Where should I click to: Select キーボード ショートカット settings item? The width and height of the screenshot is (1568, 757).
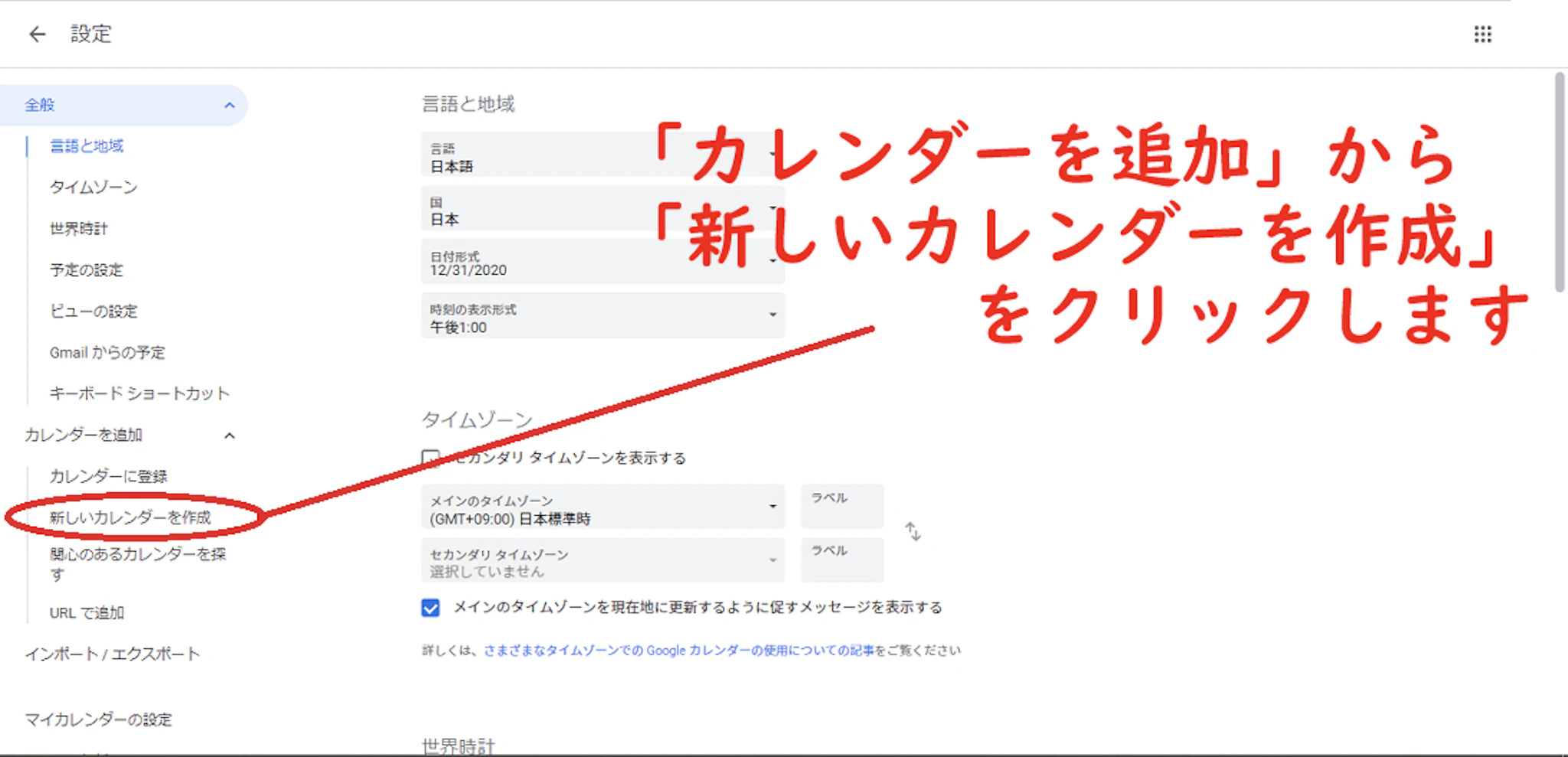pos(138,393)
